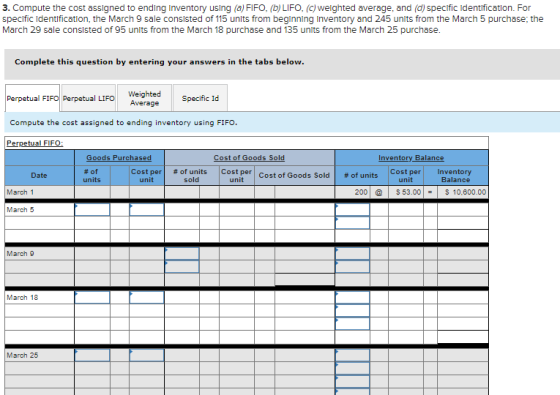The width and height of the screenshot is (560, 395).
Task: Click the 'March 9' row label
Action: click(x=20, y=254)
